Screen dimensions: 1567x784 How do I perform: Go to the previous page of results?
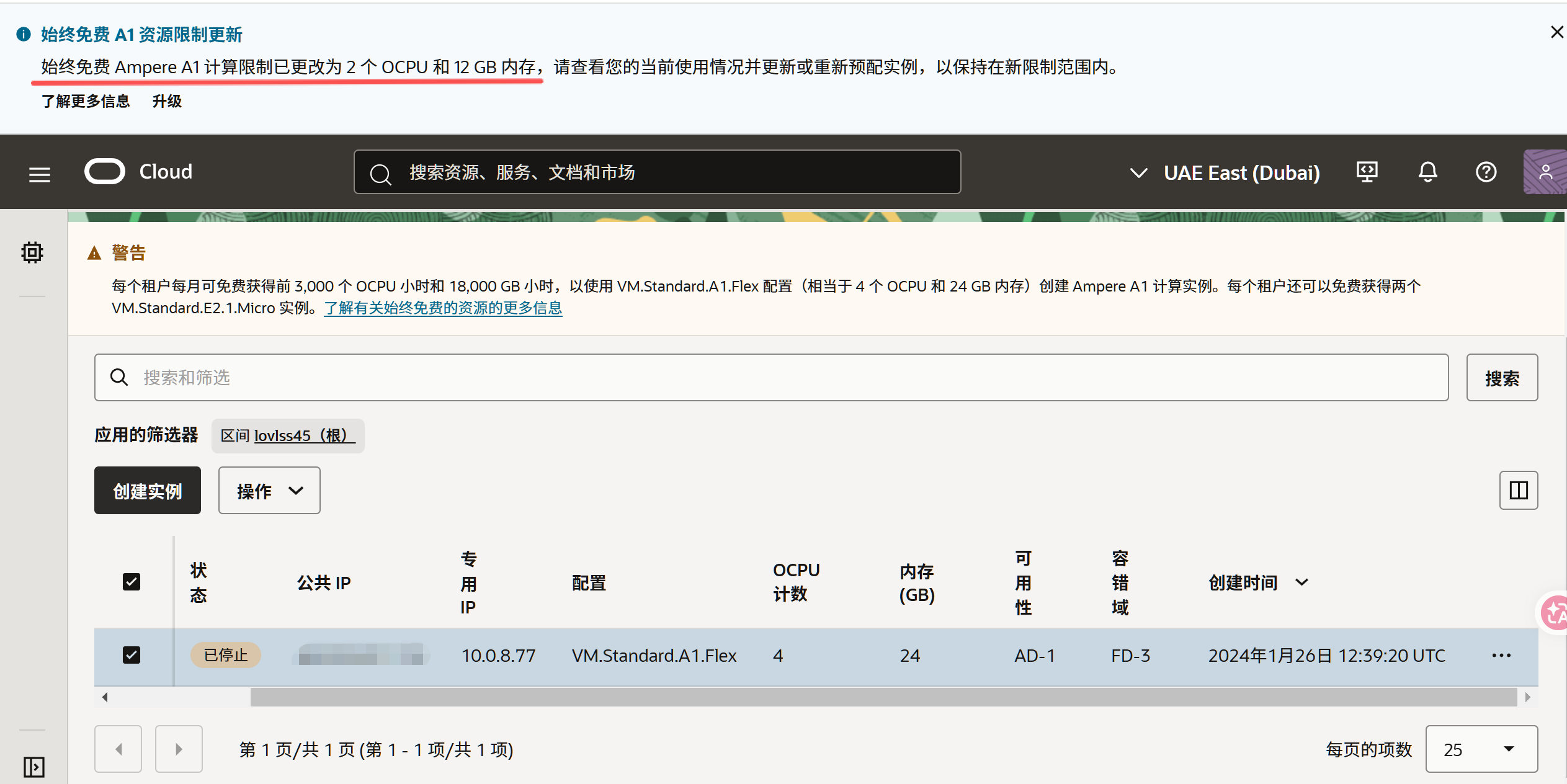(x=118, y=749)
